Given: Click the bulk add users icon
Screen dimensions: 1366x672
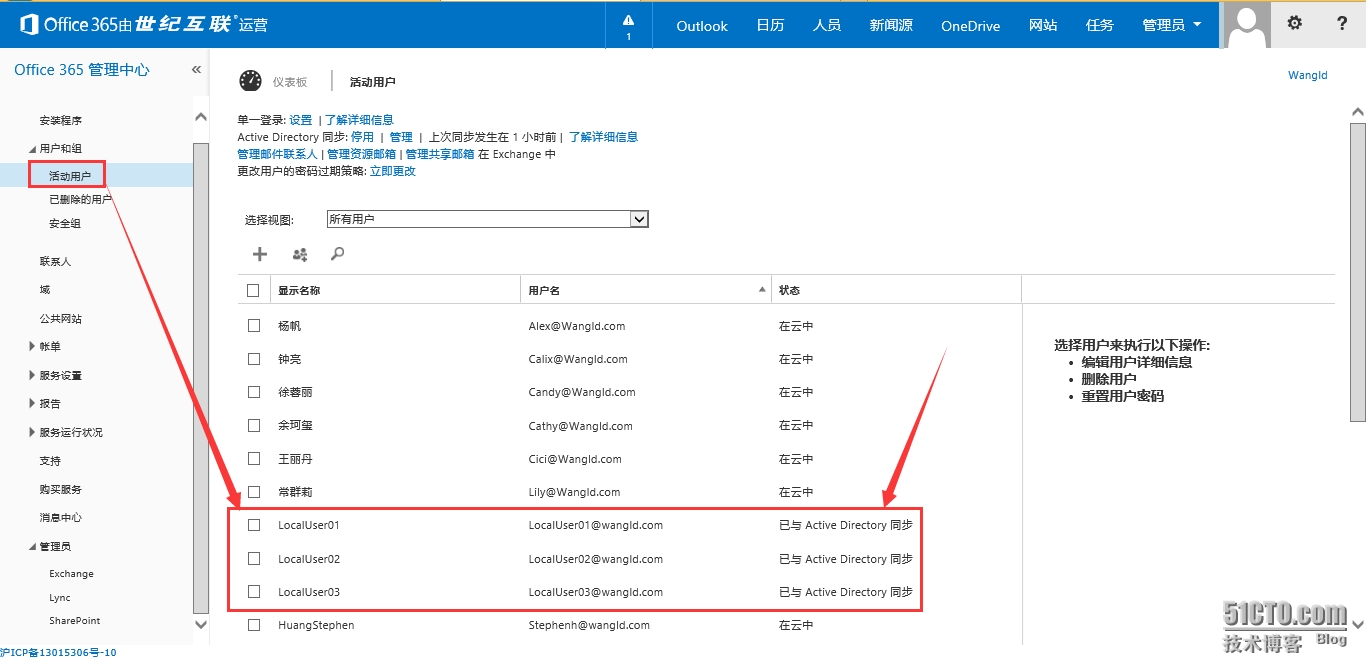Looking at the screenshot, I should [x=299, y=254].
